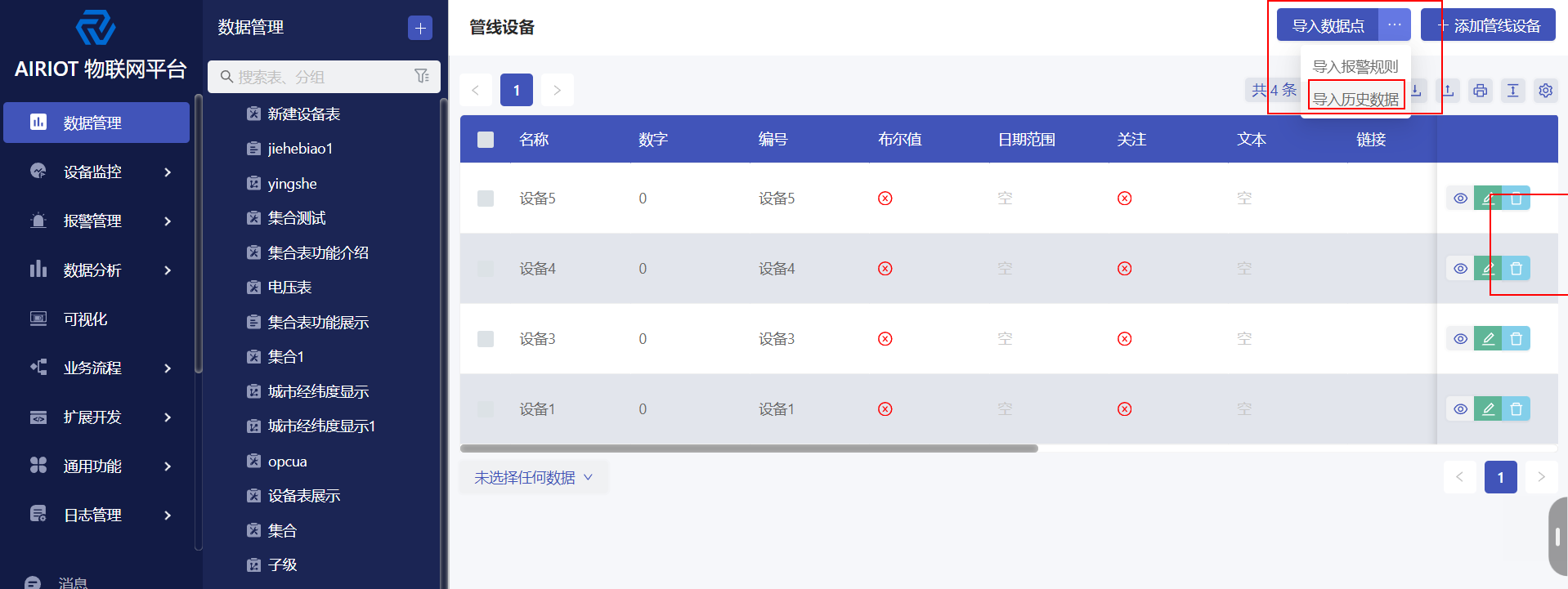Viewport: 1568px width, 589px height.
Task: Adjust row height with the spacing icon
Action: (x=1513, y=90)
